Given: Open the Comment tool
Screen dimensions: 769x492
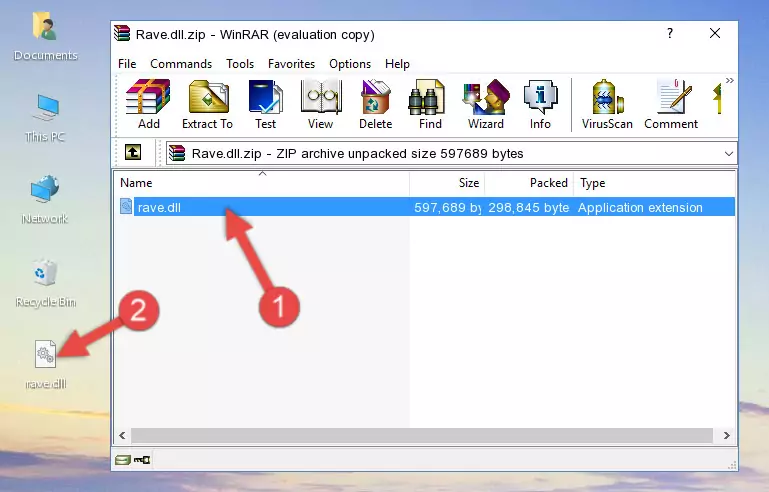Looking at the screenshot, I should [x=671, y=104].
